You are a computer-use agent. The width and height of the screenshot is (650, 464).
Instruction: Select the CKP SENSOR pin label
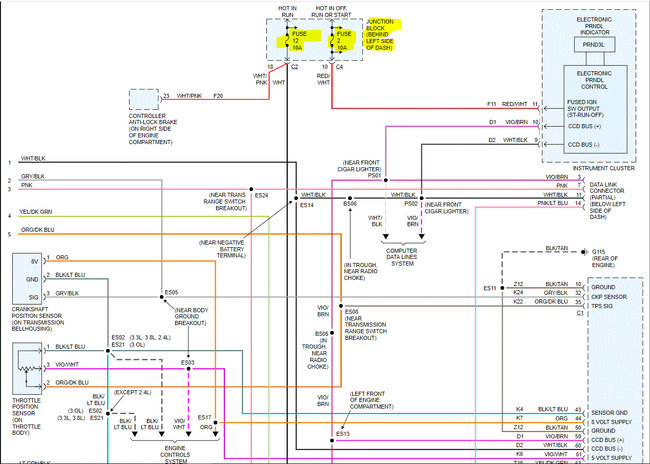pyautogui.click(x=609, y=297)
